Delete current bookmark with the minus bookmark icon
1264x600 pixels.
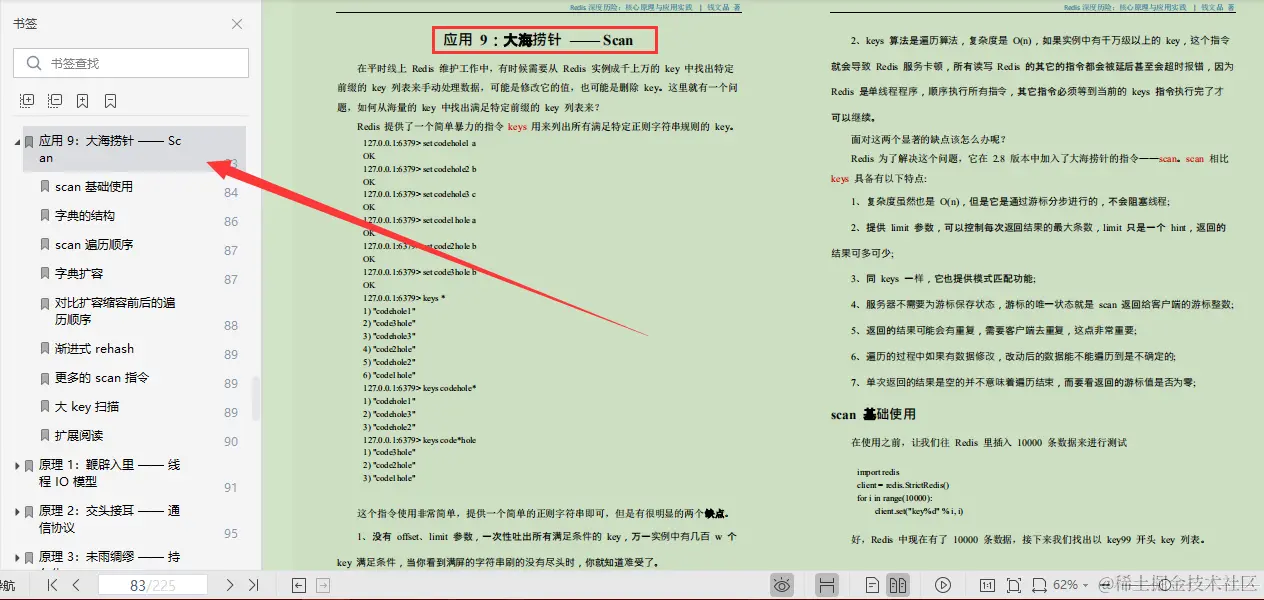[x=110, y=100]
